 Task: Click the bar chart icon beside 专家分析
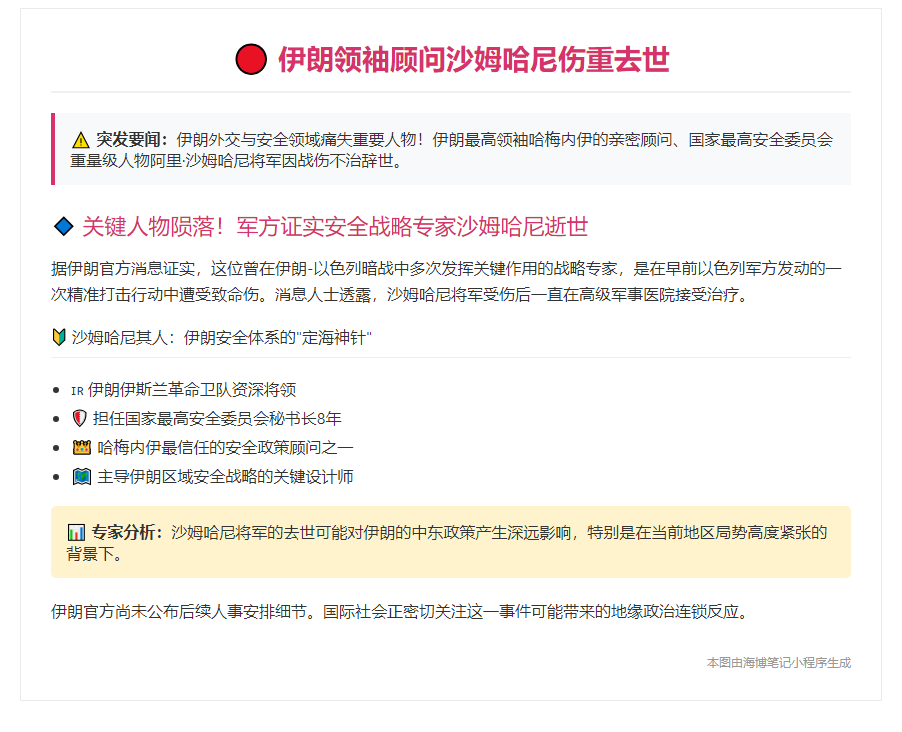point(76,533)
